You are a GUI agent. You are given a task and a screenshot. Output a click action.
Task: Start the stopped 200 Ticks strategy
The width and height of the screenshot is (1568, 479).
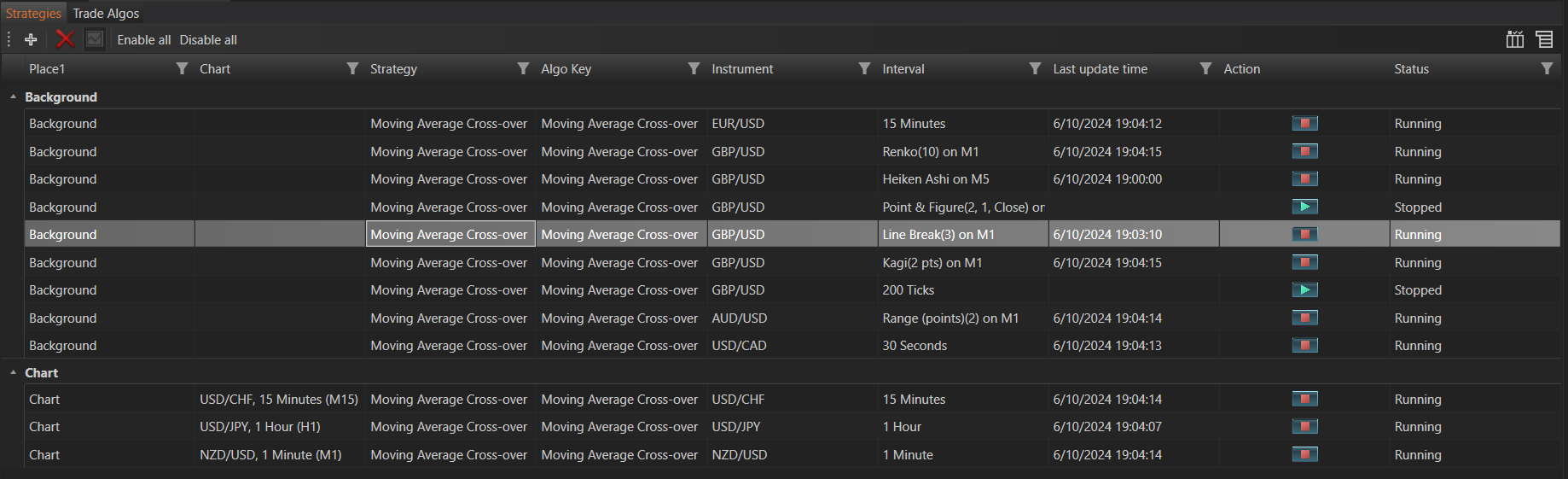[x=1304, y=290]
